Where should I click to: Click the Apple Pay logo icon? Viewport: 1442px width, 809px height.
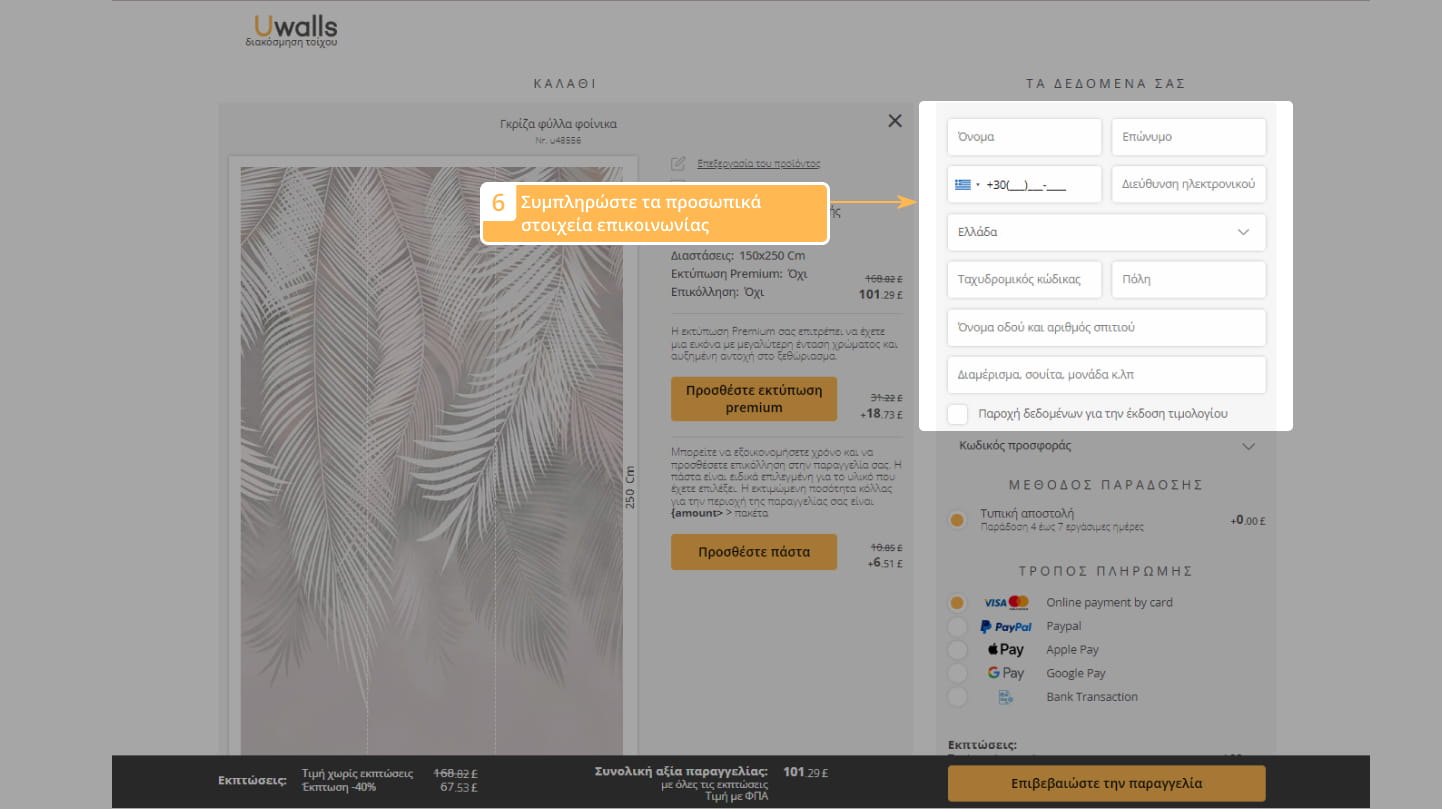pos(1006,650)
